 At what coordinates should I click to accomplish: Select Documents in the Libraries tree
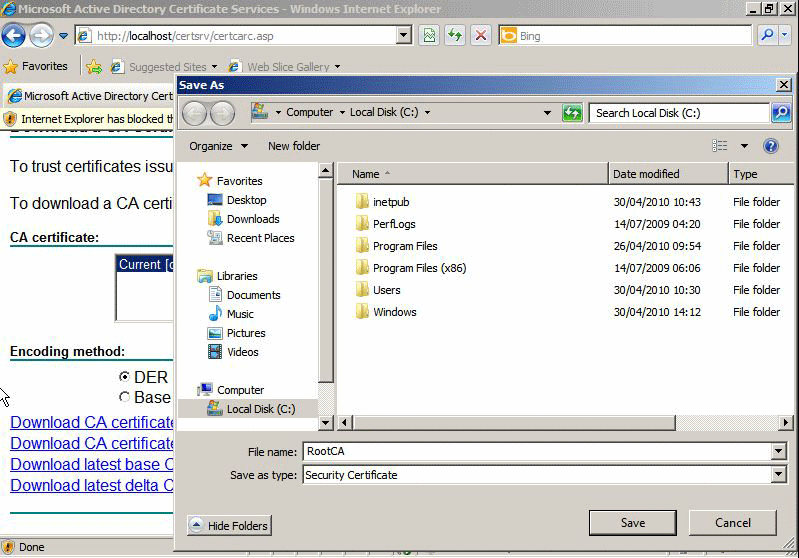click(x=245, y=295)
